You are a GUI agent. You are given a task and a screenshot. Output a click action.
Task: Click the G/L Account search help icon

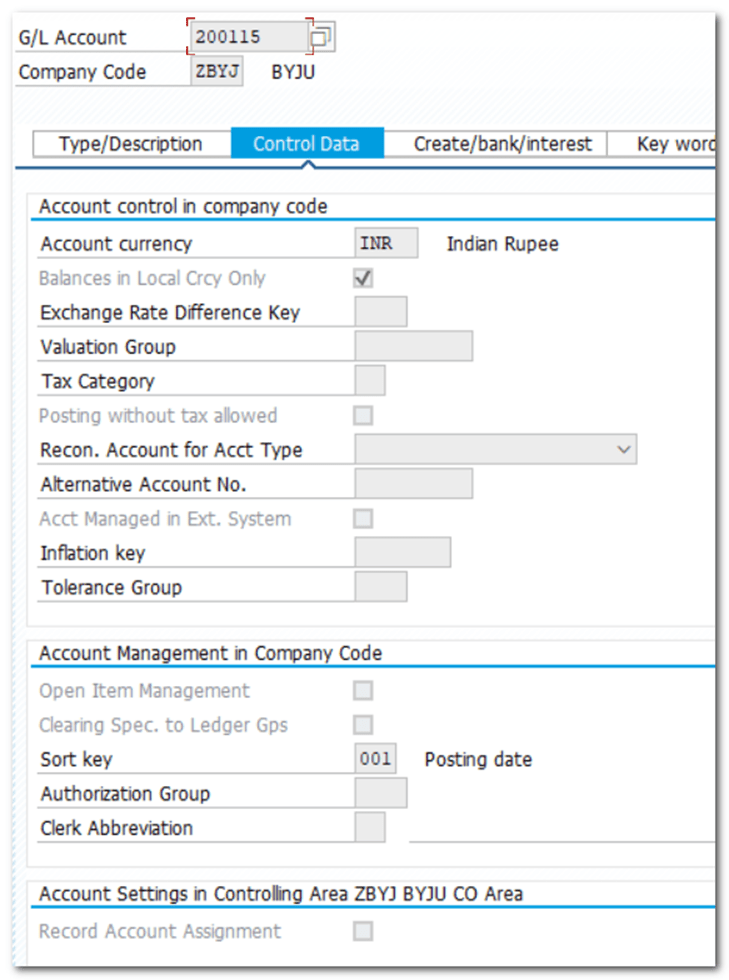[322, 38]
